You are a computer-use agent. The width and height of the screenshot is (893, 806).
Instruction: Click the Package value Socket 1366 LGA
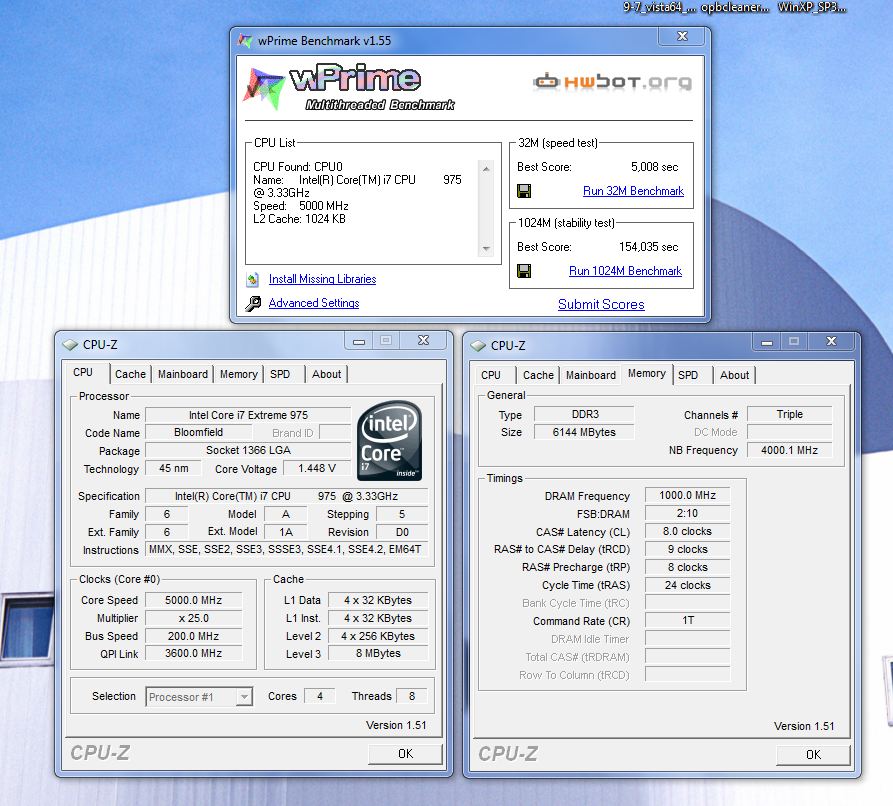(x=248, y=450)
